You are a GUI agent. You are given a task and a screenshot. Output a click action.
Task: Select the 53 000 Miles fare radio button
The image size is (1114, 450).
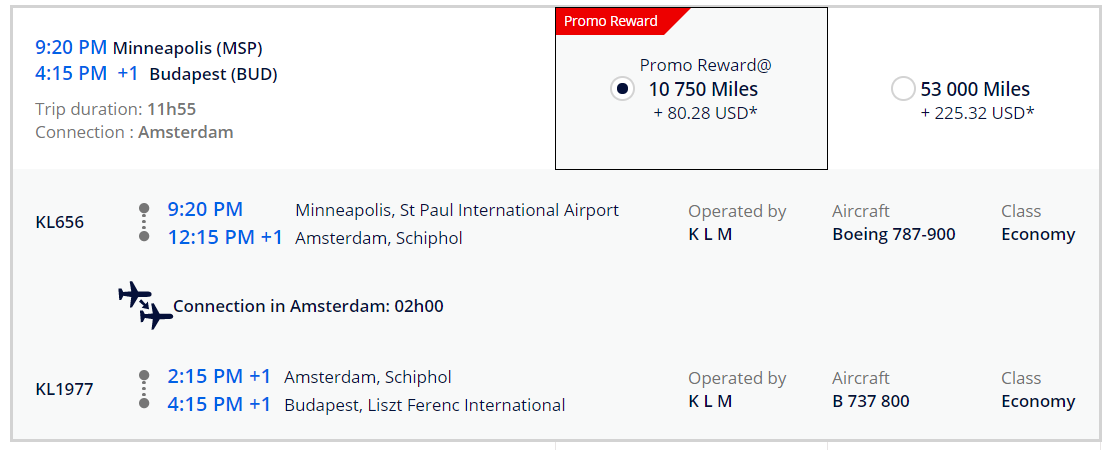[x=902, y=89]
